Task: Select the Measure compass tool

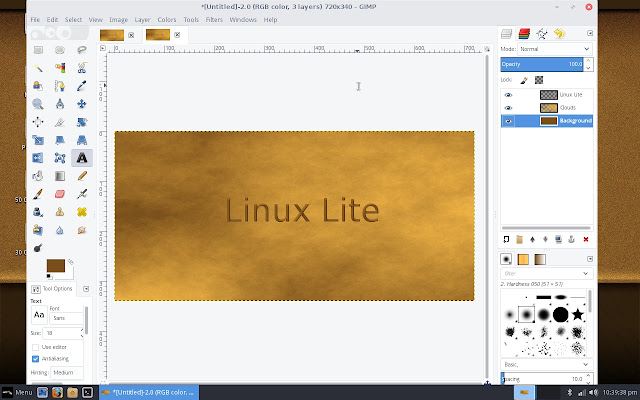Action: click(x=60, y=104)
